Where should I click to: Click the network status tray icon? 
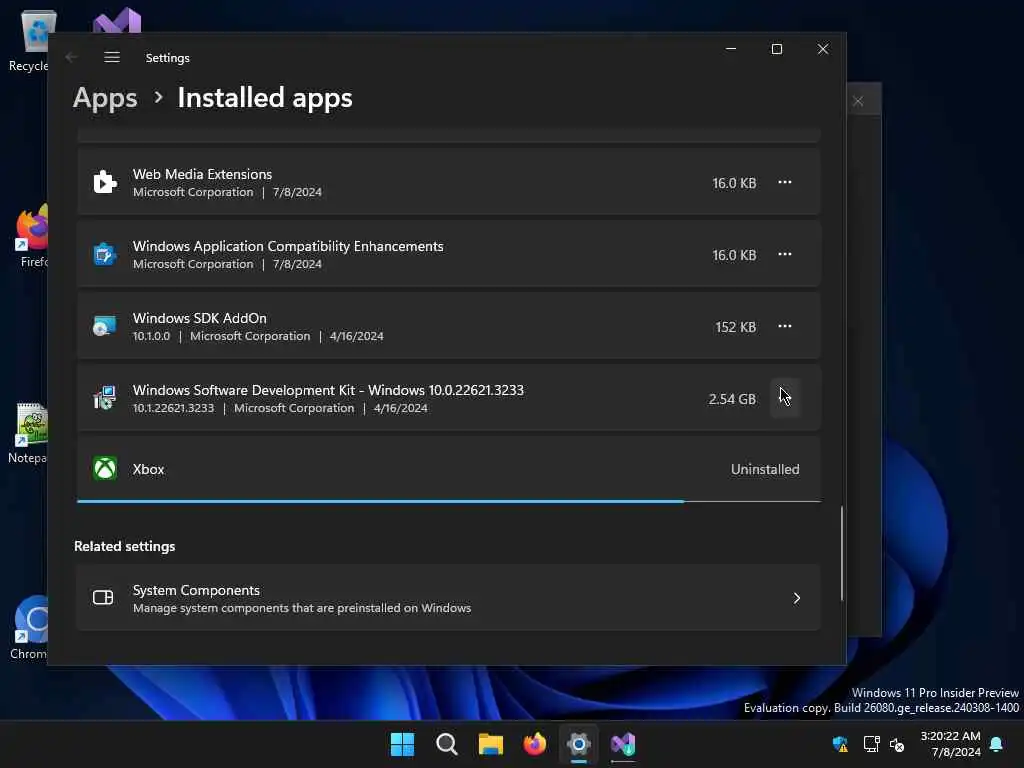[871, 744]
